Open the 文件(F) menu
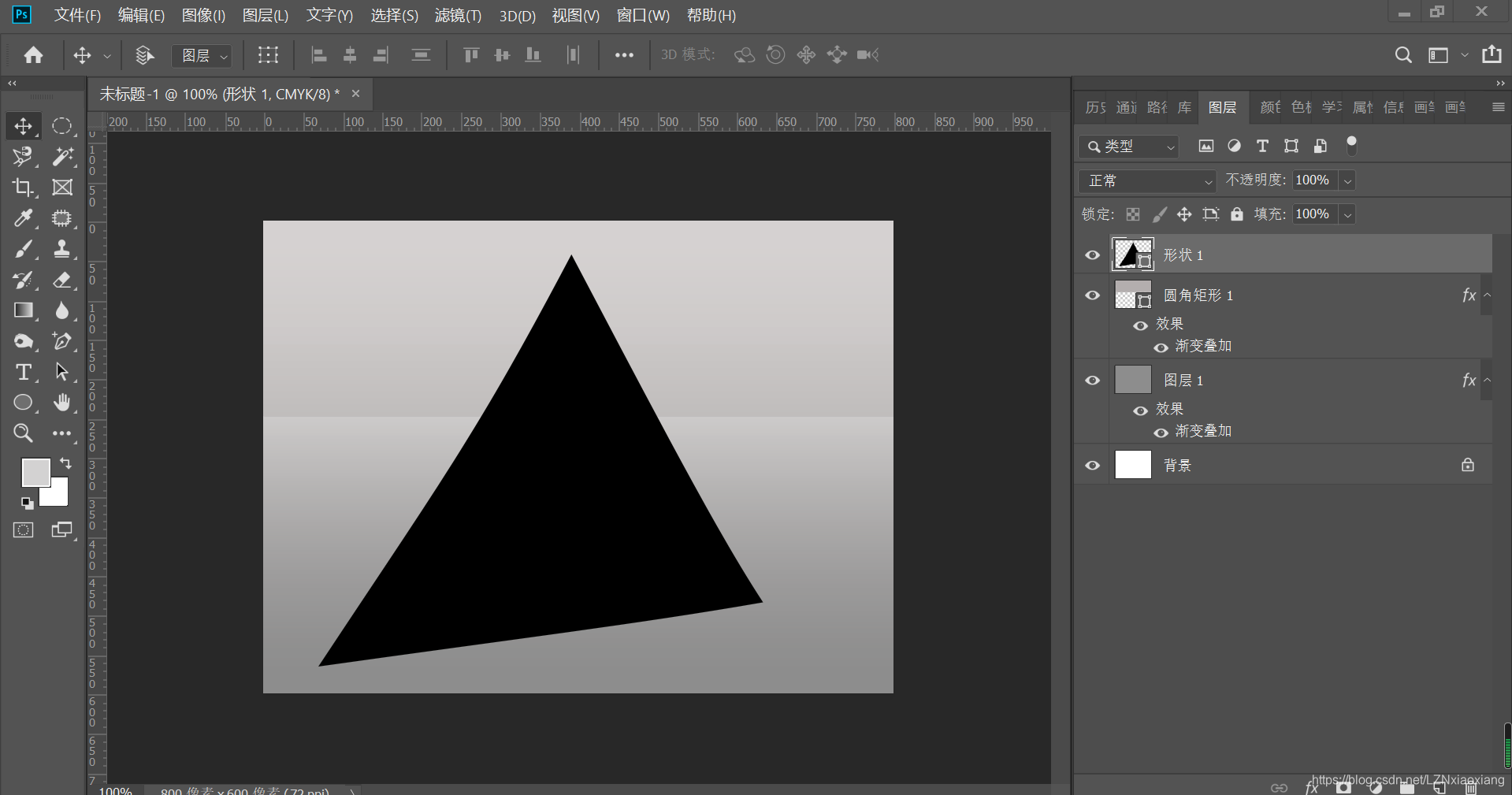Screen dimensions: 1512x795 (x=77, y=15)
